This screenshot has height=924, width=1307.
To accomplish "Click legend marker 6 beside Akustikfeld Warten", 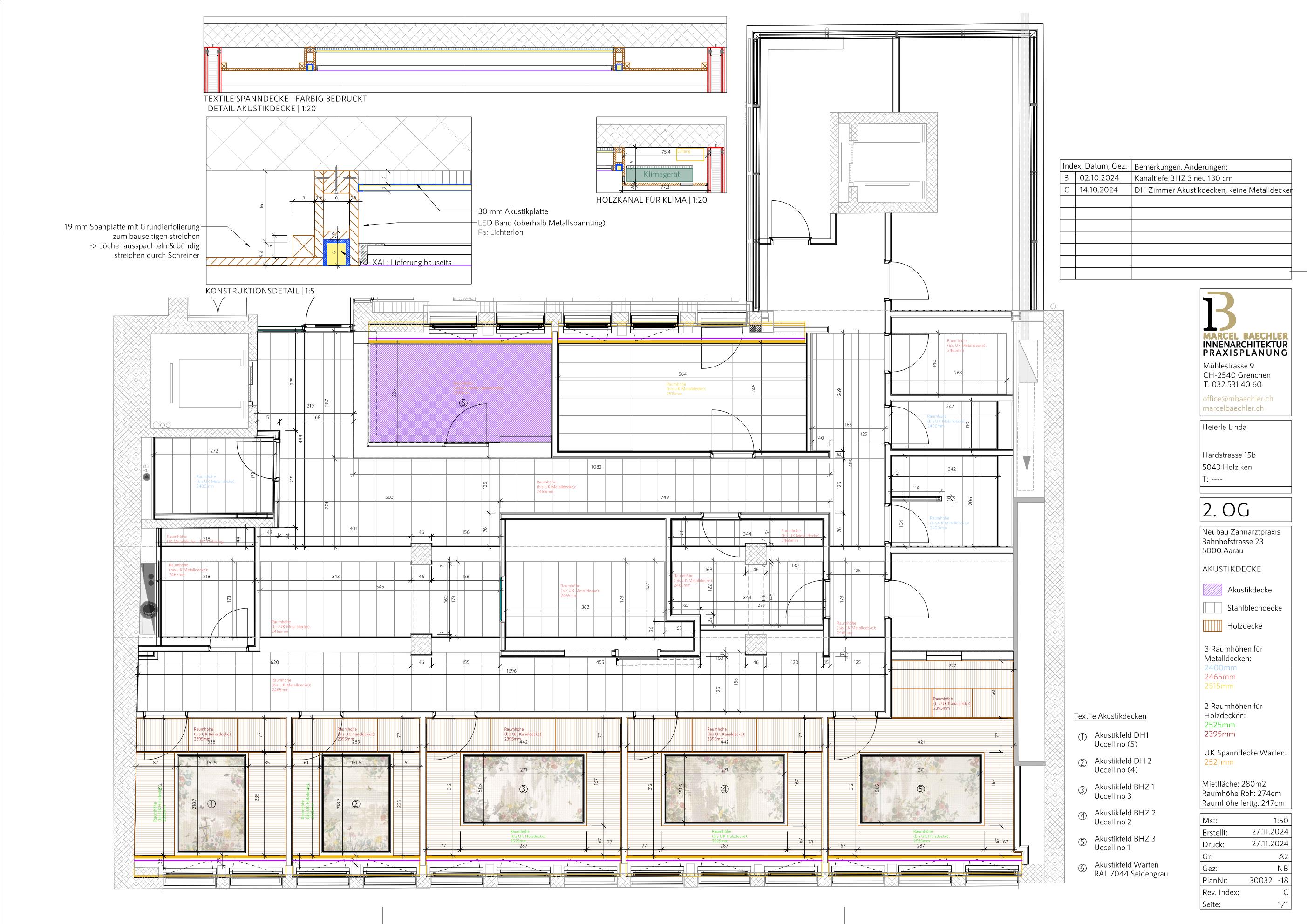I will [x=1082, y=869].
